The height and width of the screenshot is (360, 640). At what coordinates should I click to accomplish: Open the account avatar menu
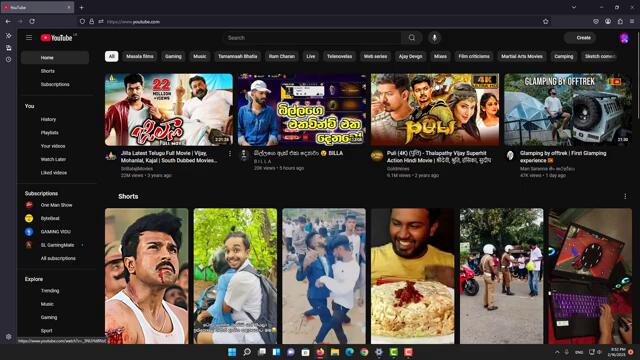(x=624, y=38)
